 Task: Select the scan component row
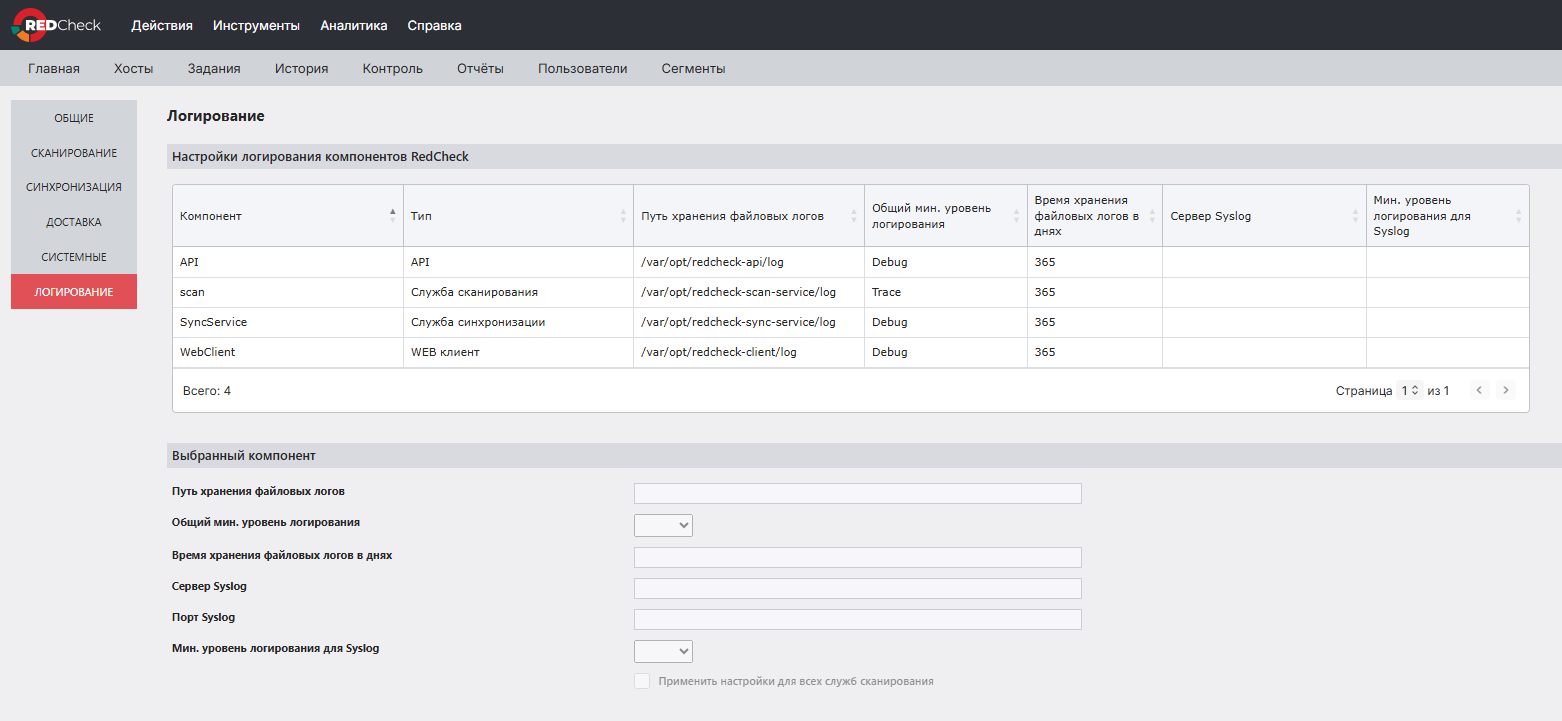(850, 292)
